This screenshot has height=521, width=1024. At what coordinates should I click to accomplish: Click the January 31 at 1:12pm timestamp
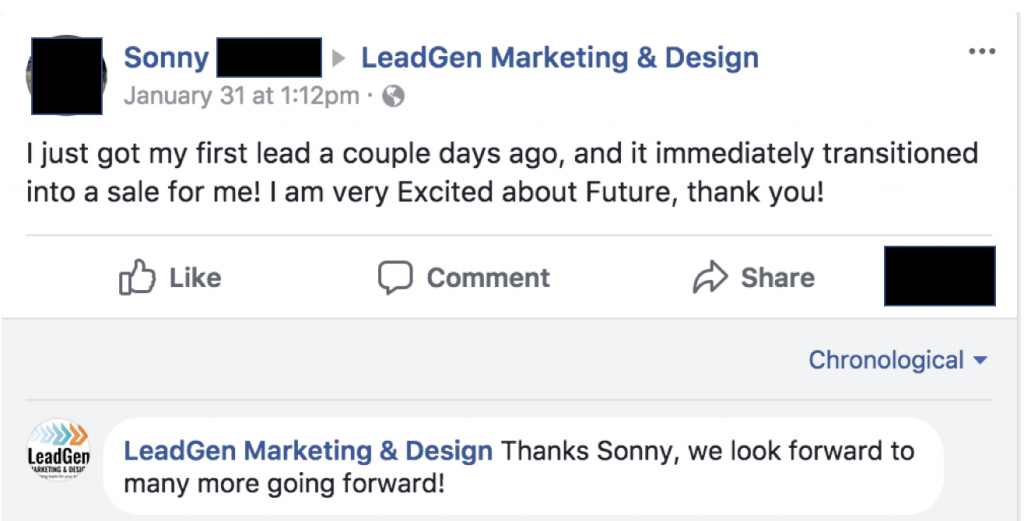coord(241,96)
